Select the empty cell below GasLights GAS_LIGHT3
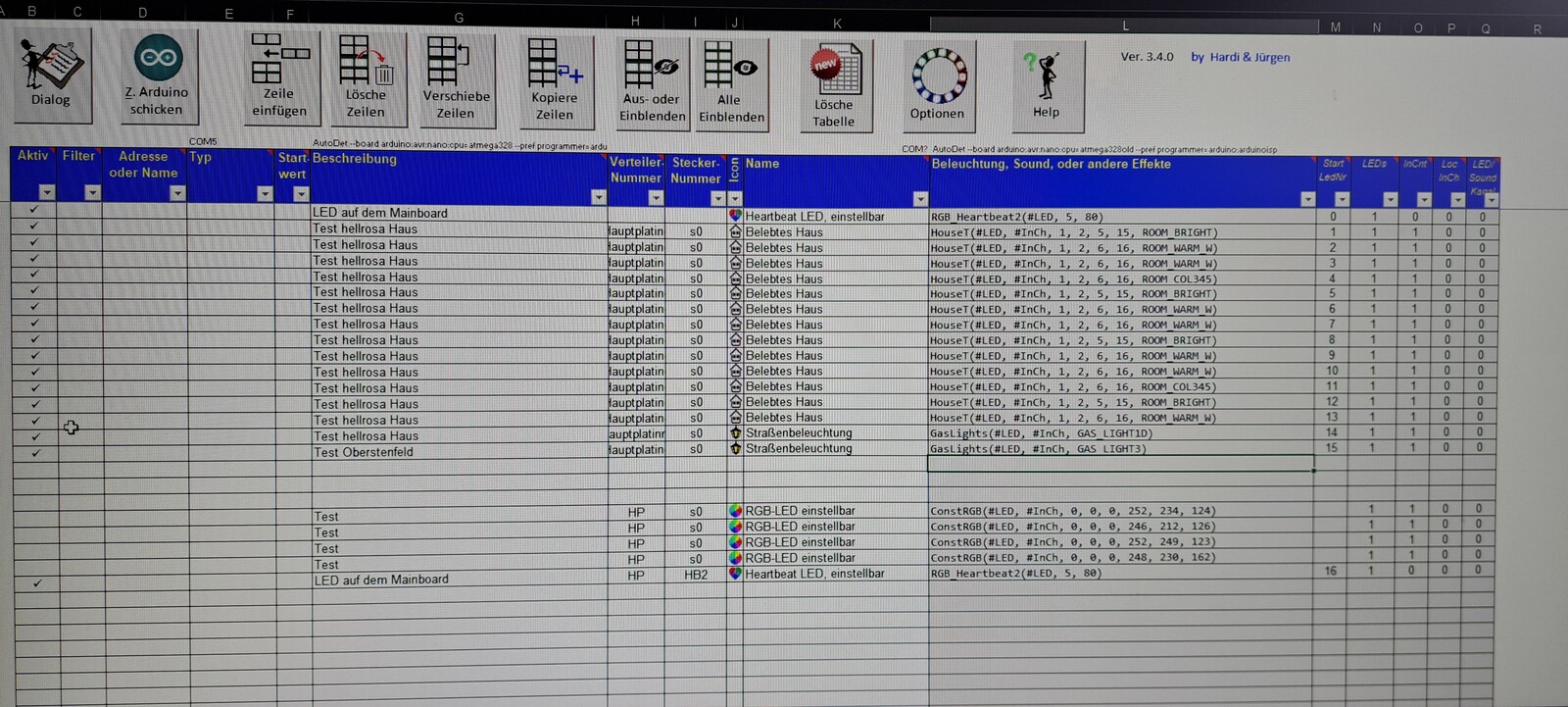The height and width of the screenshot is (707, 1568). click(x=1120, y=464)
